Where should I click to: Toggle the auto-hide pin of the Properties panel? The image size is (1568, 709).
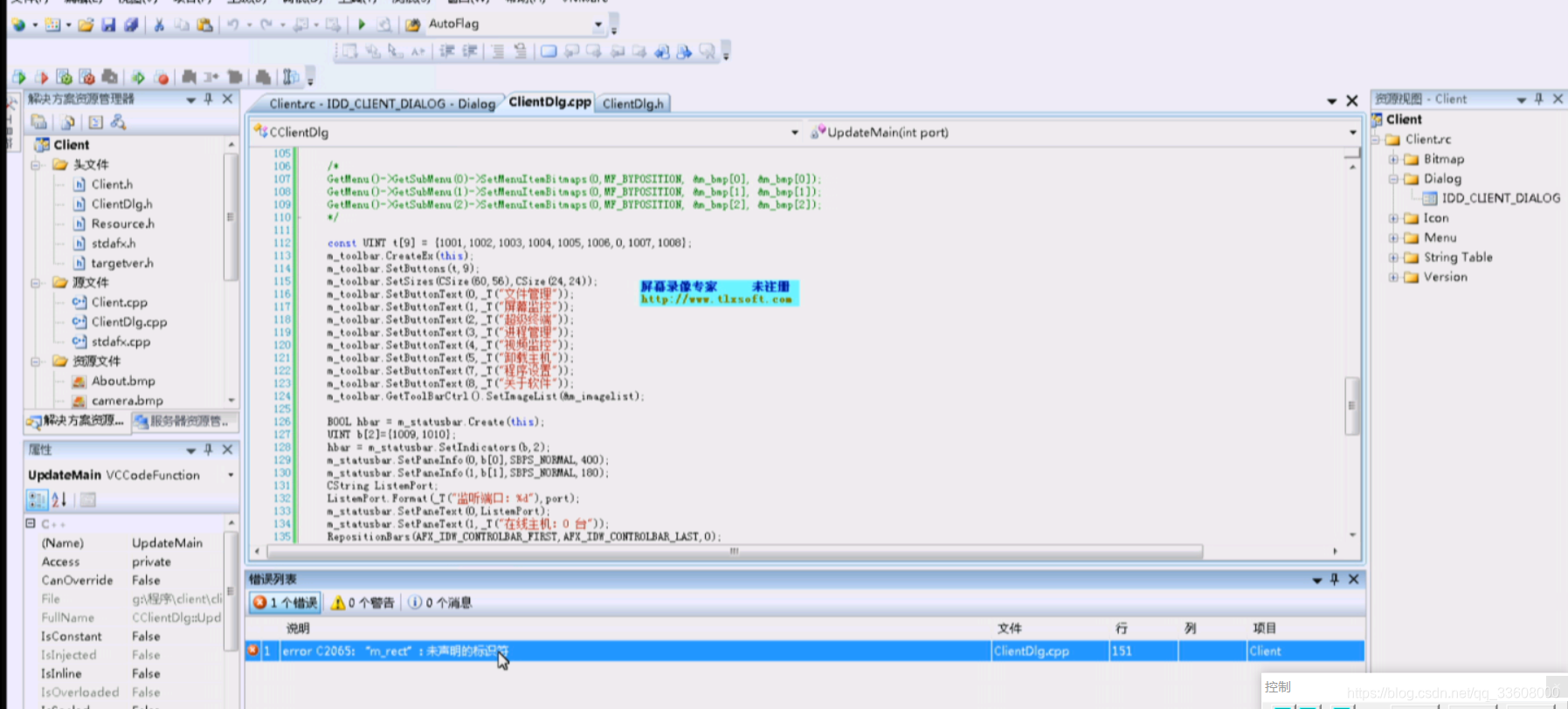click(x=208, y=450)
